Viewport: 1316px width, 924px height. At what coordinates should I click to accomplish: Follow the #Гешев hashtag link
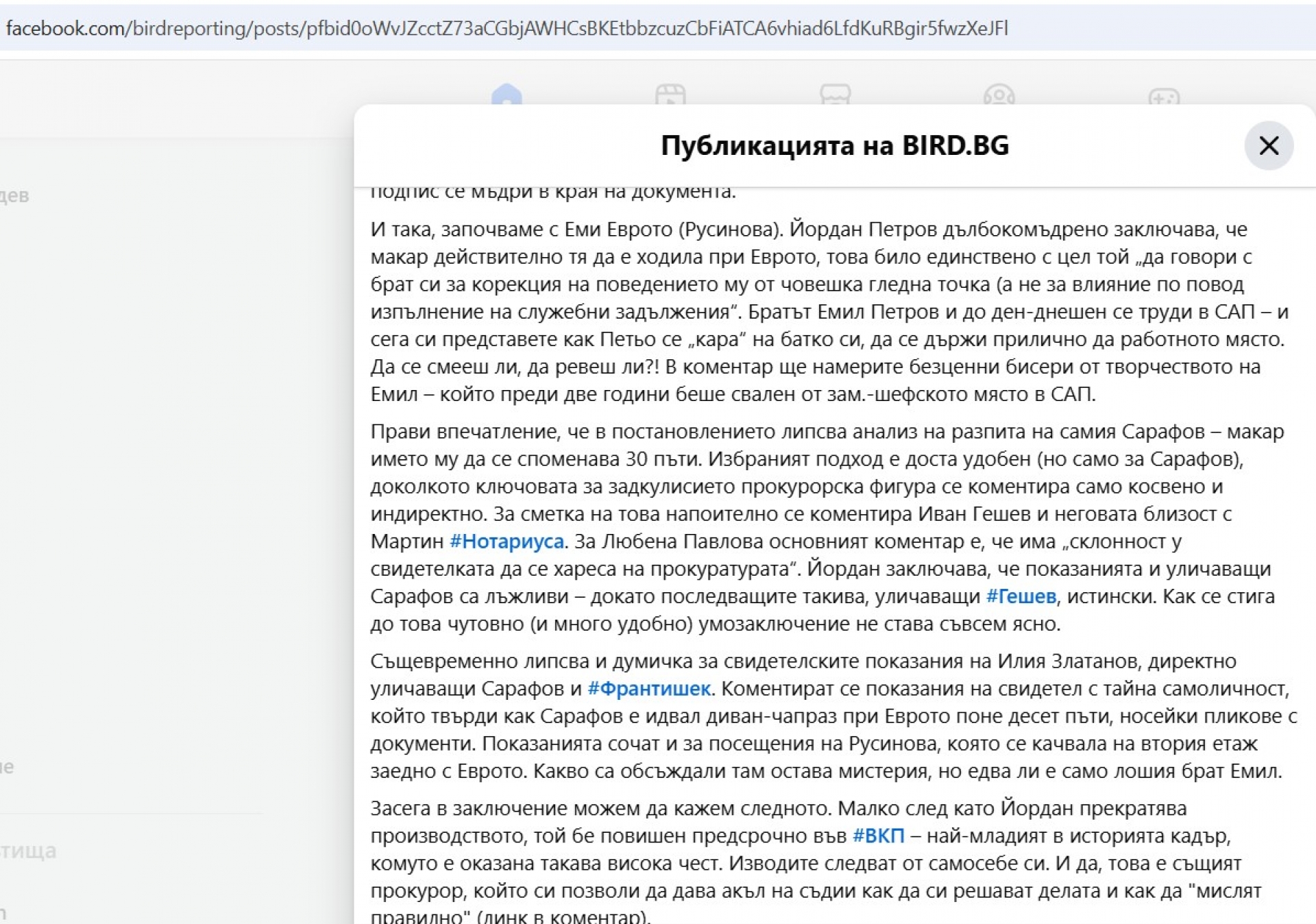1021,596
